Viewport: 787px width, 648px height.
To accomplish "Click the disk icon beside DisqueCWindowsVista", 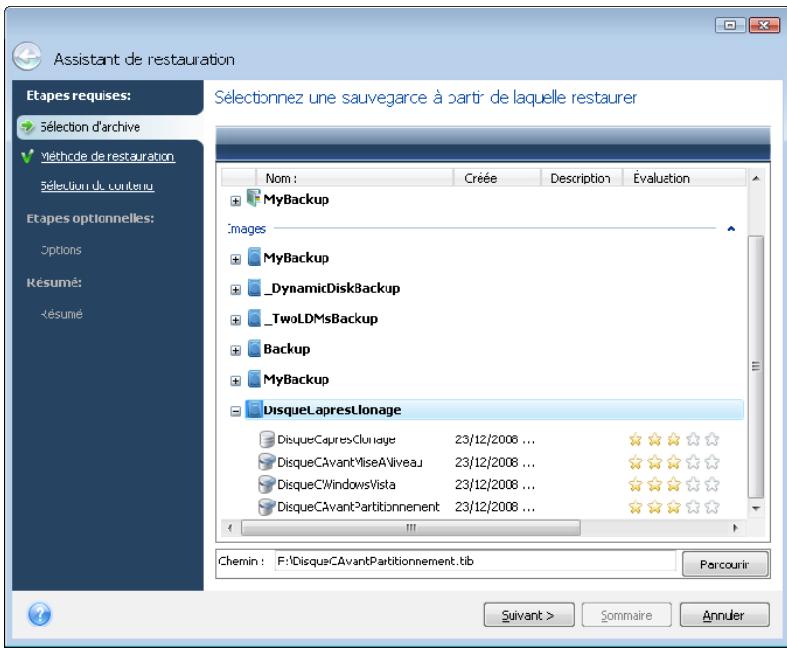I will tap(267, 484).
